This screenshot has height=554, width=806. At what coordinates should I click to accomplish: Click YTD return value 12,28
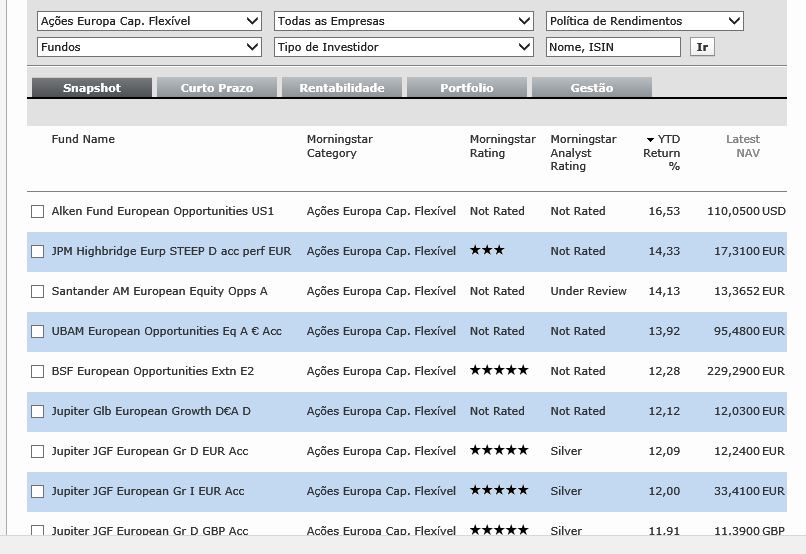tap(664, 371)
